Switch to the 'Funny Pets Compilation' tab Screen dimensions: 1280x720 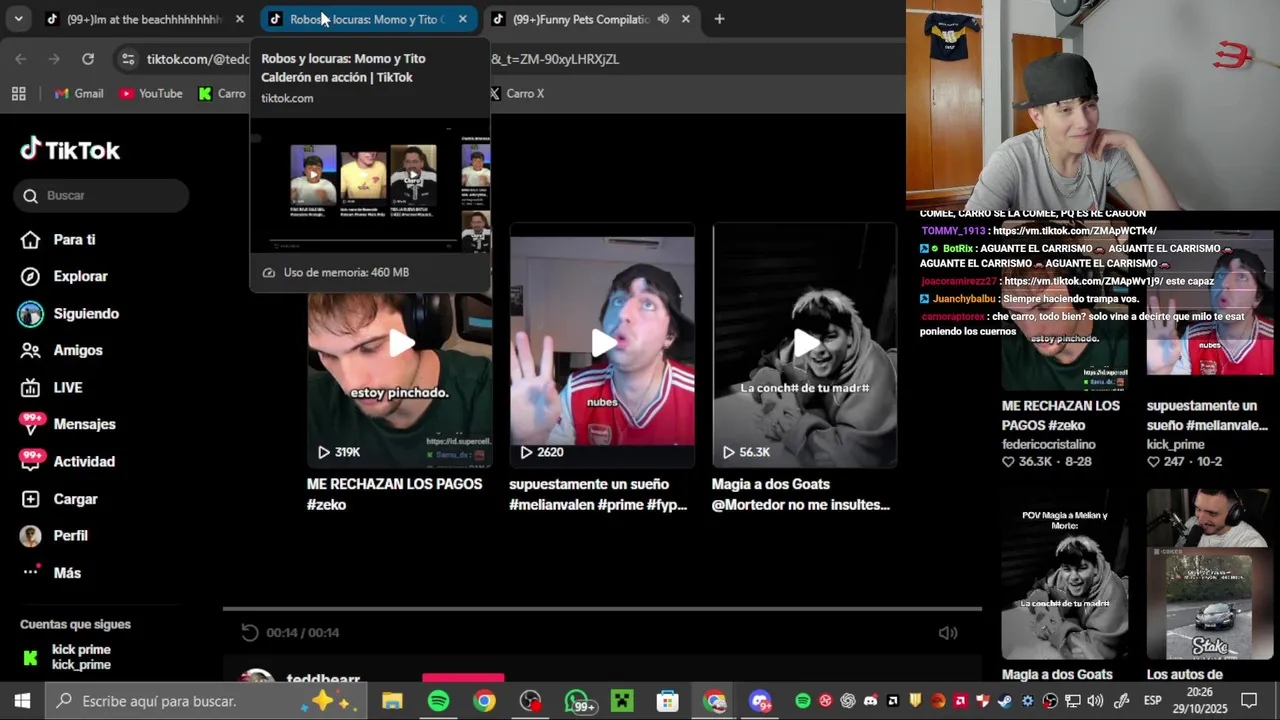click(580, 19)
